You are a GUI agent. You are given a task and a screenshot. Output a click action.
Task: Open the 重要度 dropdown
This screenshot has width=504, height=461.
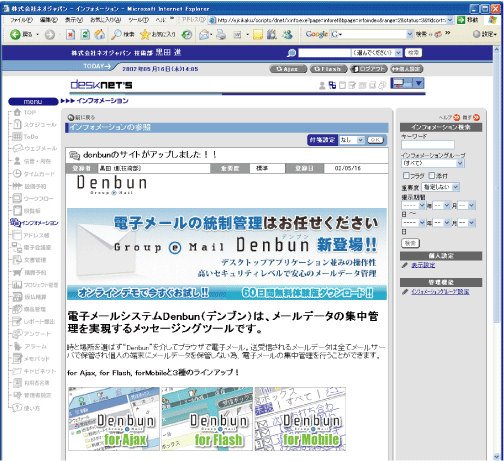440,187
